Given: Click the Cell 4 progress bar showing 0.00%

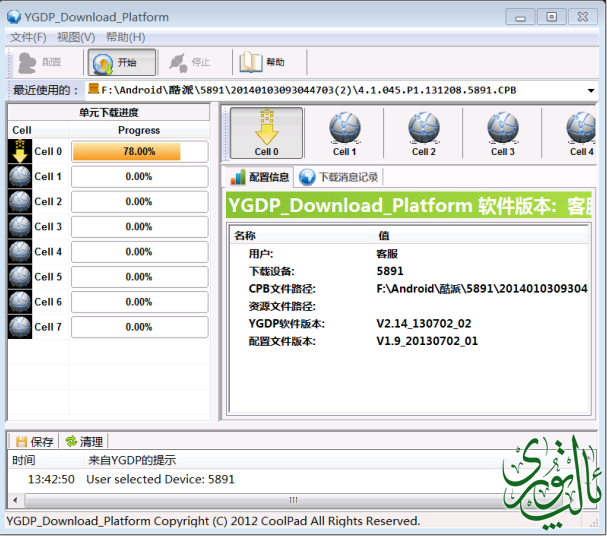Looking at the screenshot, I should click(x=140, y=252).
